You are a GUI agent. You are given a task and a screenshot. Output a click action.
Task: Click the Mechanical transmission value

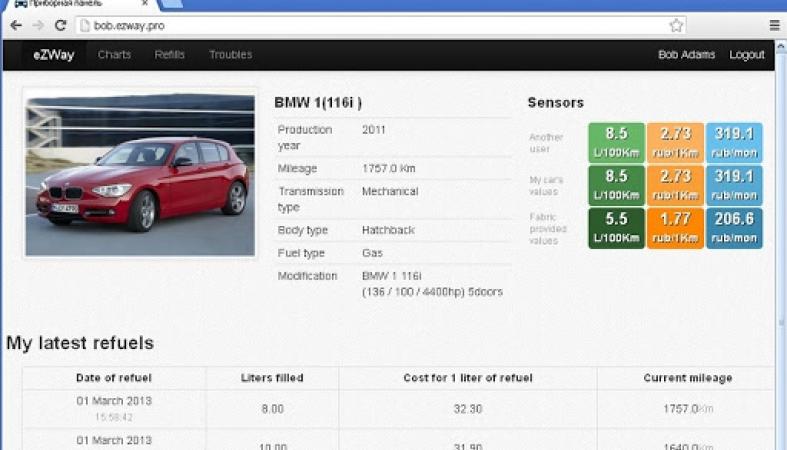[x=390, y=192]
